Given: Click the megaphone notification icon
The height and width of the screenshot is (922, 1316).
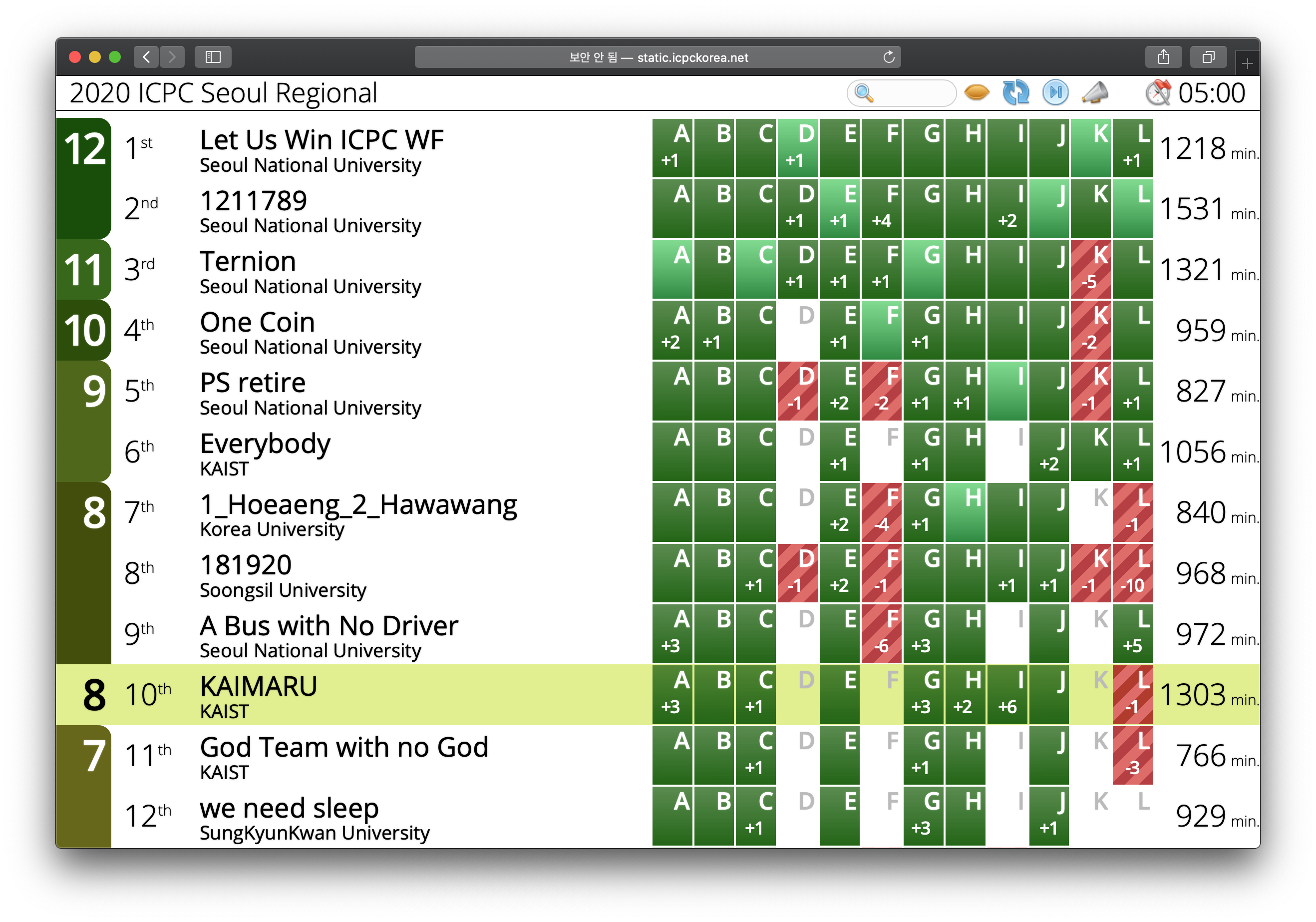Looking at the screenshot, I should tap(1095, 92).
